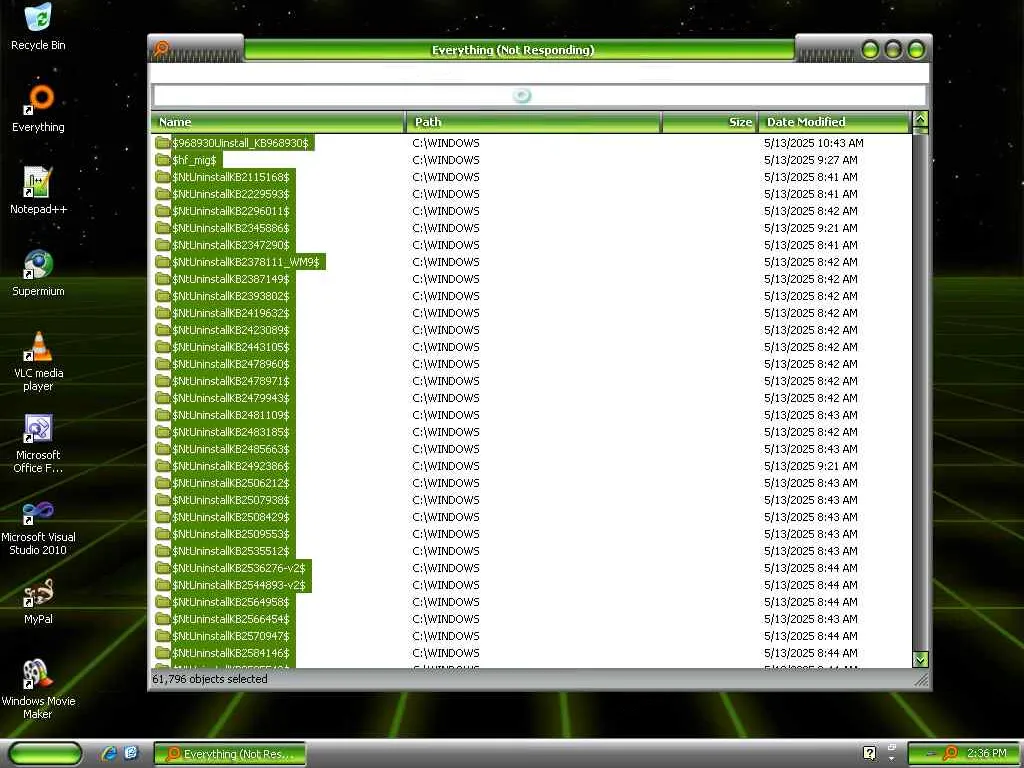The height and width of the screenshot is (768, 1024).
Task: Click folder icon of $NtUninstallKB2378111_WM9$
Action: click(163, 262)
